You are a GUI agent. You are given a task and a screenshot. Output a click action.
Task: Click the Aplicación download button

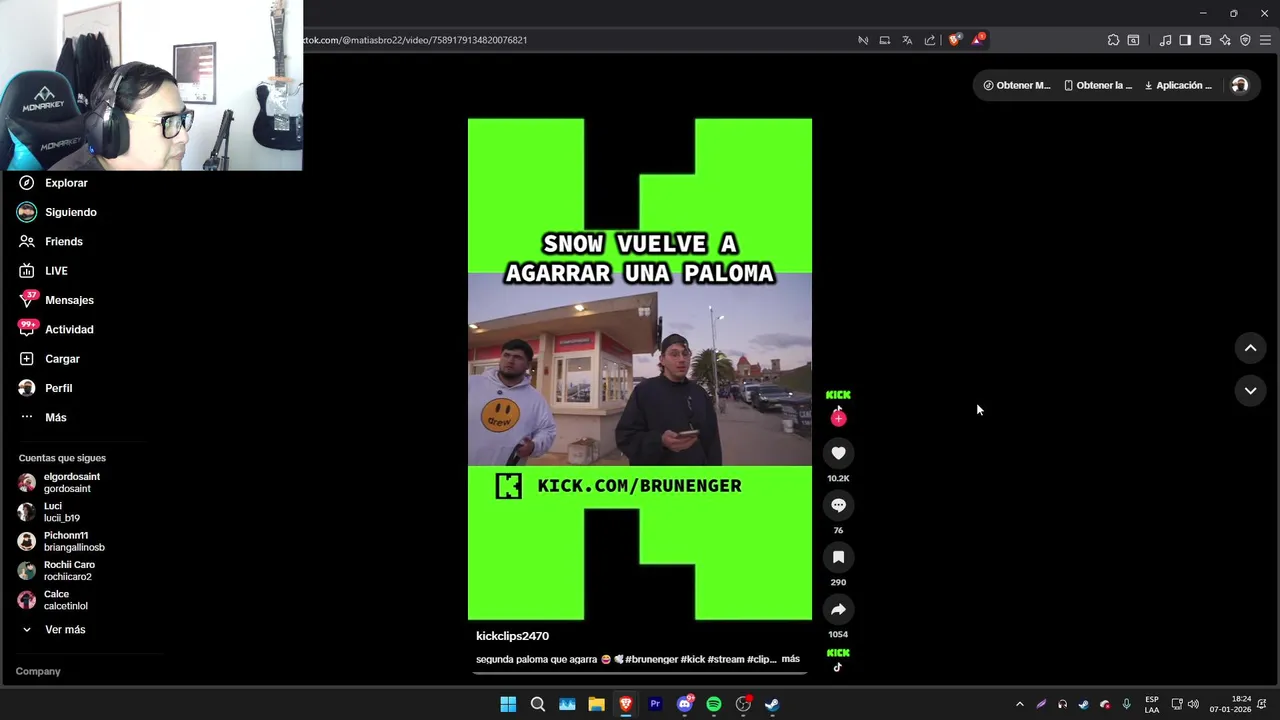[x=1178, y=85]
